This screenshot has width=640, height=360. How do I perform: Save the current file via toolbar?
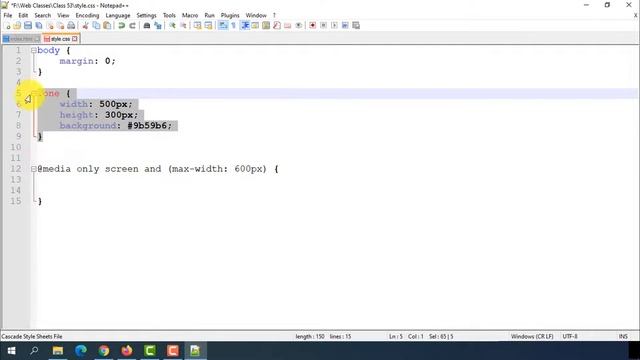coord(28,26)
